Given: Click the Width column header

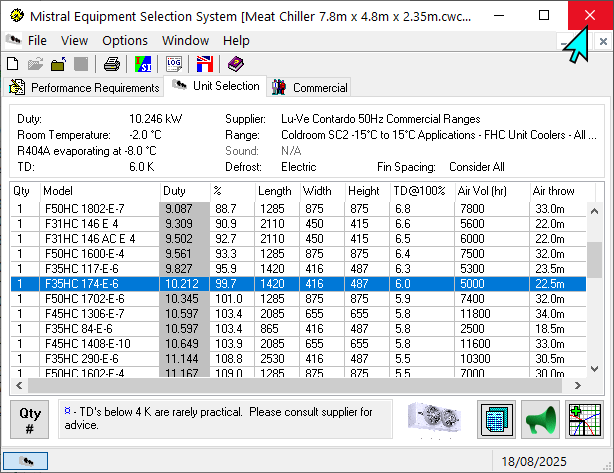Looking at the screenshot, I should point(322,191).
